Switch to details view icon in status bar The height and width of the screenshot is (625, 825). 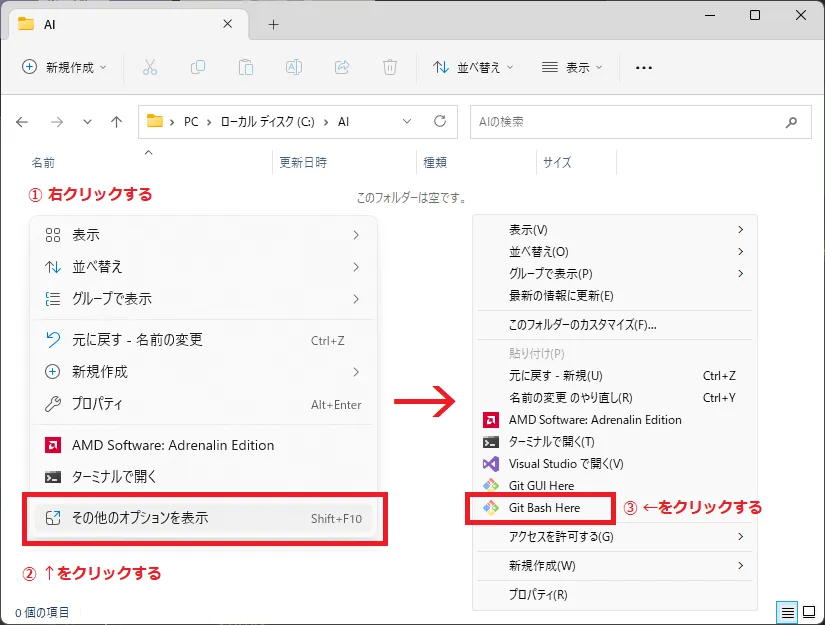click(x=788, y=612)
